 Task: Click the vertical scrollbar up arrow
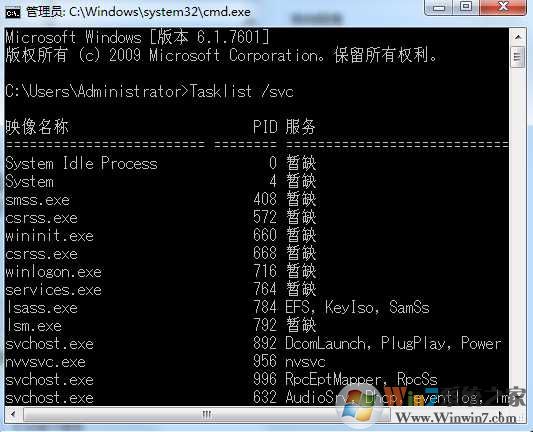click(518, 37)
